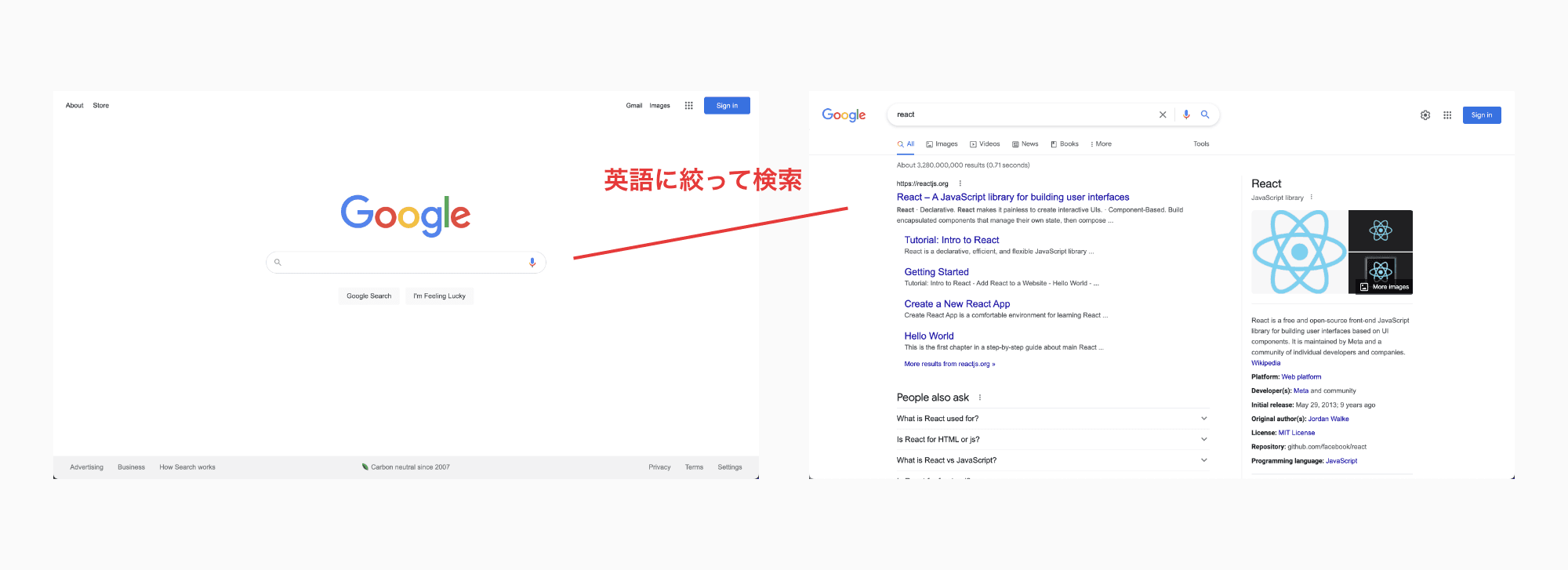Open the Images link on the homepage header
1568x570 pixels.
(x=659, y=106)
